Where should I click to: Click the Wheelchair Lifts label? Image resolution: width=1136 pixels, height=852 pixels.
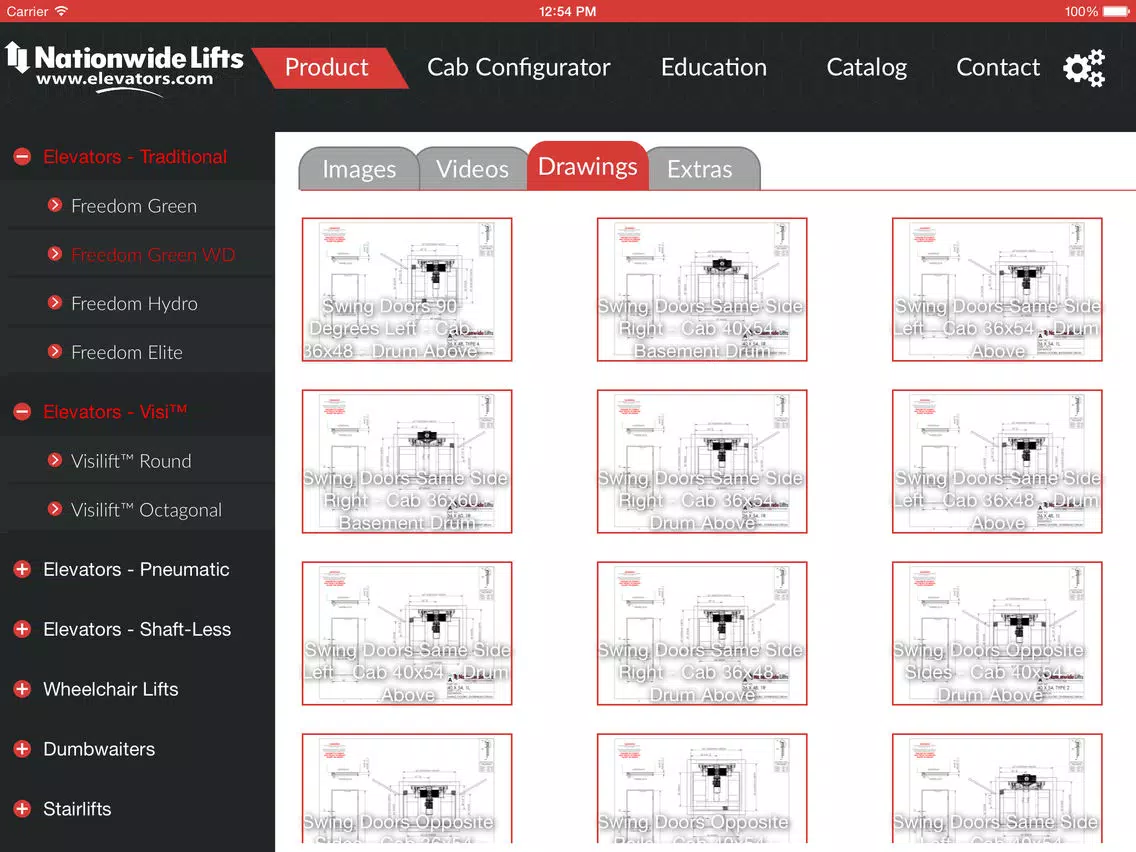(x=111, y=689)
